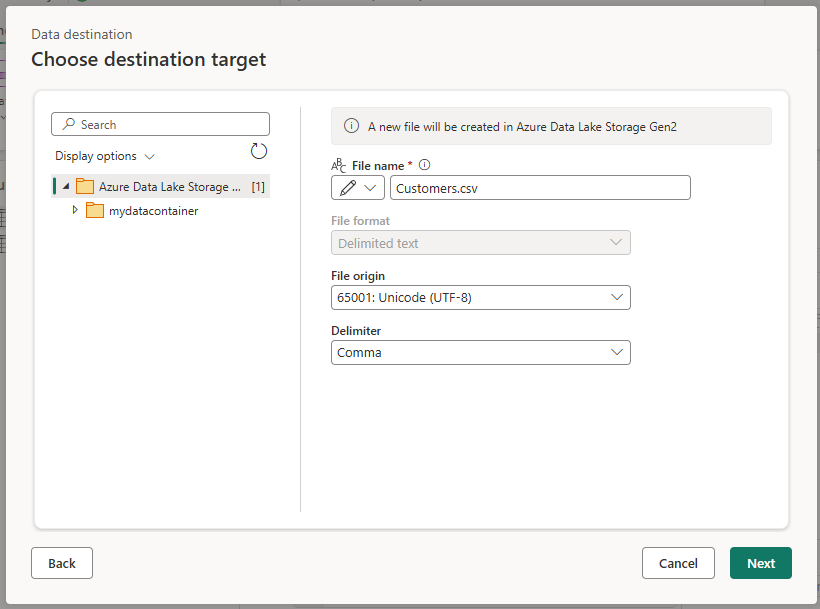Open the File origin dropdown
820x609 pixels.
(x=481, y=297)
